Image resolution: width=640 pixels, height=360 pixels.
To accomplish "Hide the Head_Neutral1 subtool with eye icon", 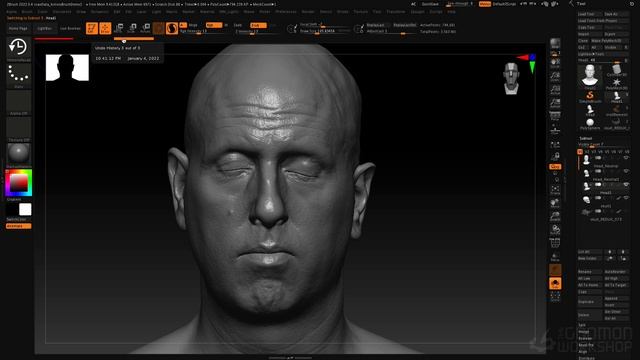I will pos(626,171).
